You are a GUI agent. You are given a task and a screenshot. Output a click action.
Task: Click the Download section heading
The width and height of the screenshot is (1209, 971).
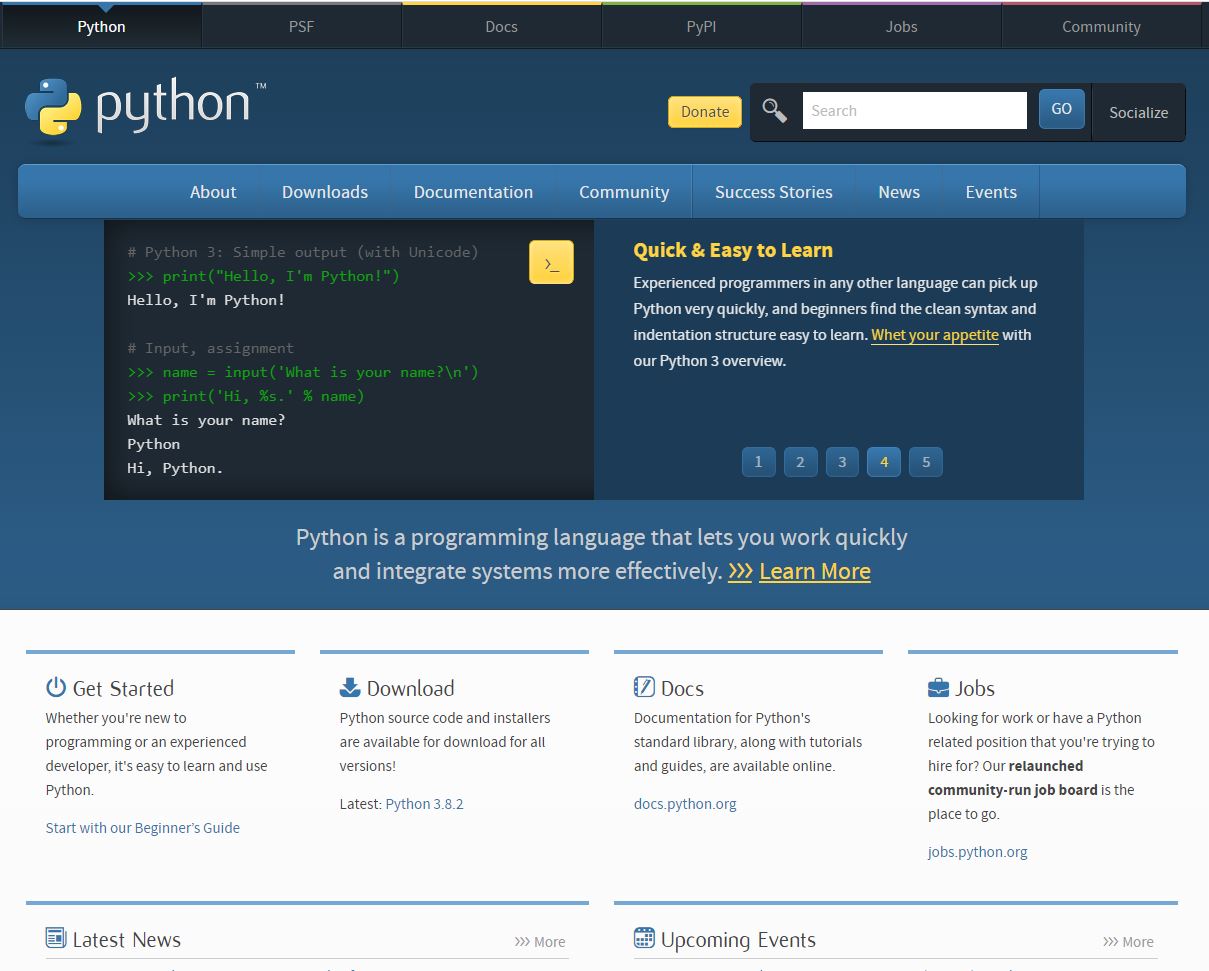[x=410, y=688]
